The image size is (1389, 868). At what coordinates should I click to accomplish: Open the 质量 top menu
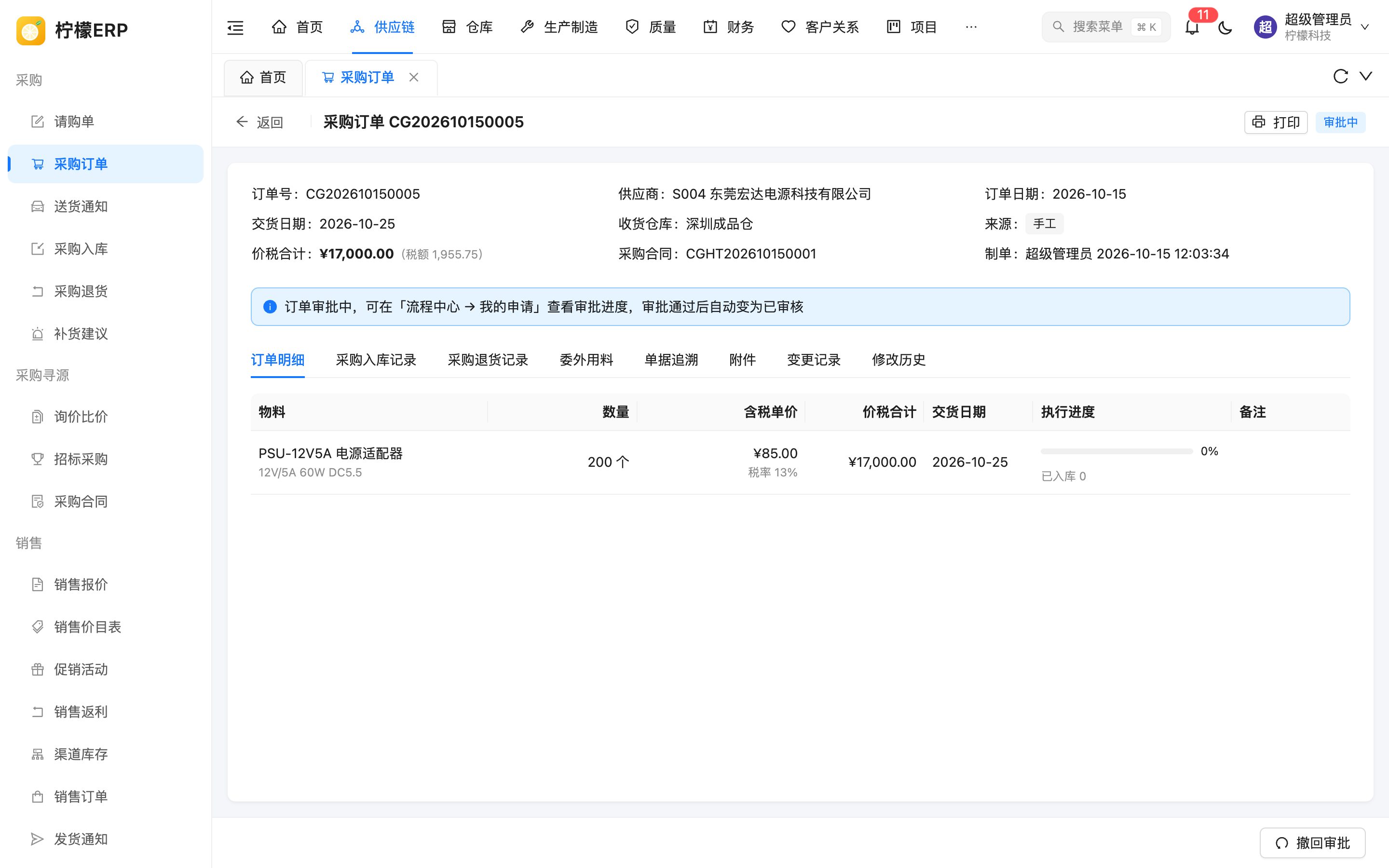click(x=650, y=27)
